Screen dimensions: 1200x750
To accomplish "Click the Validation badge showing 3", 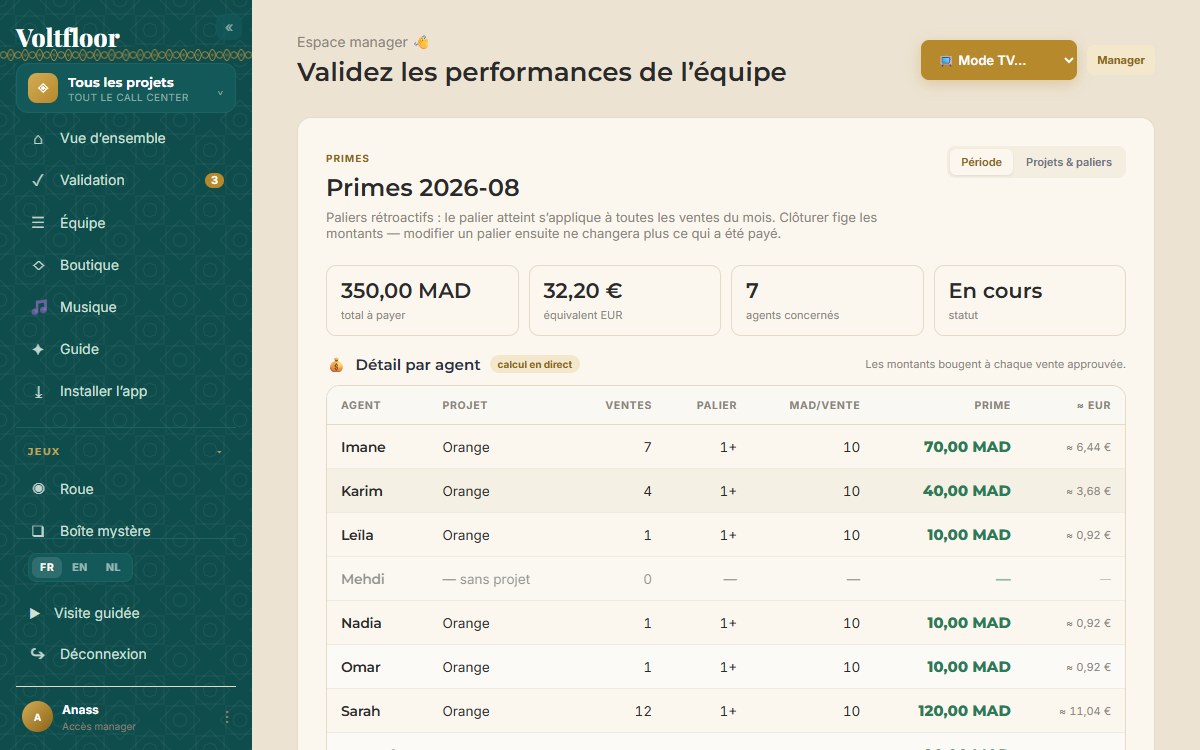I will pos(214,181).
